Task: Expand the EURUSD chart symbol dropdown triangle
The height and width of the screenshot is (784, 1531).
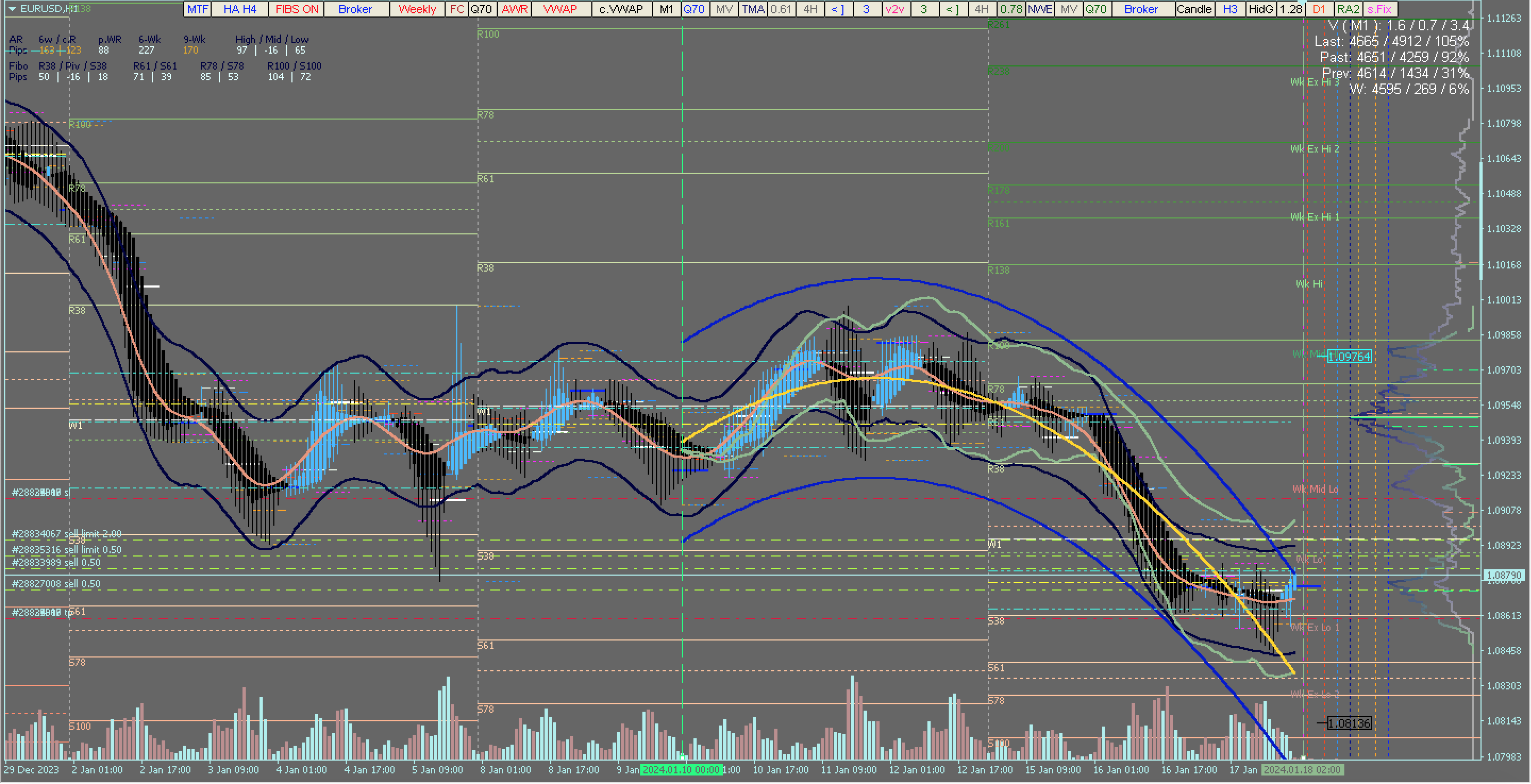Action: point(12,9)
